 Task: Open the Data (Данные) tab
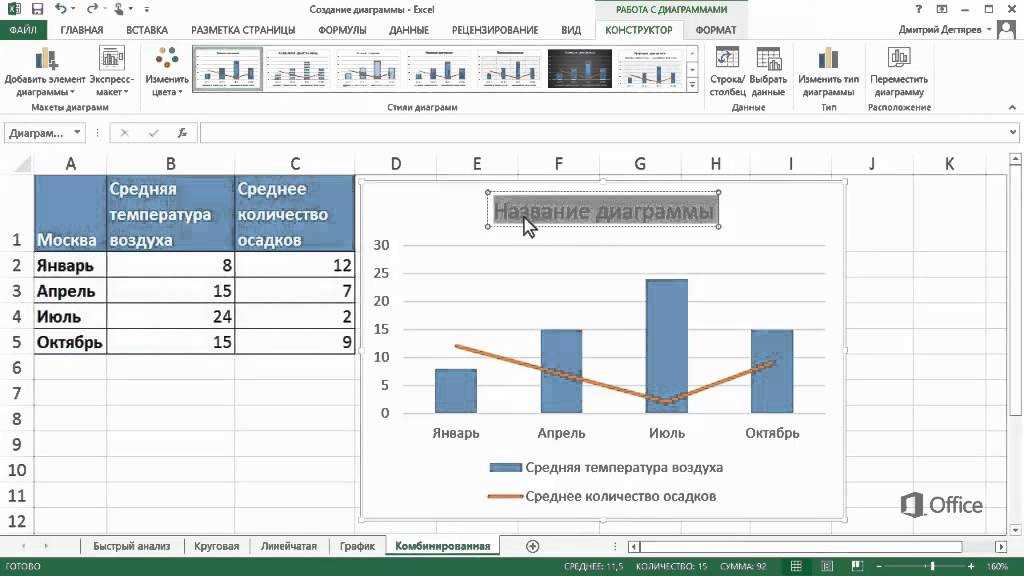tap(409, 30)
